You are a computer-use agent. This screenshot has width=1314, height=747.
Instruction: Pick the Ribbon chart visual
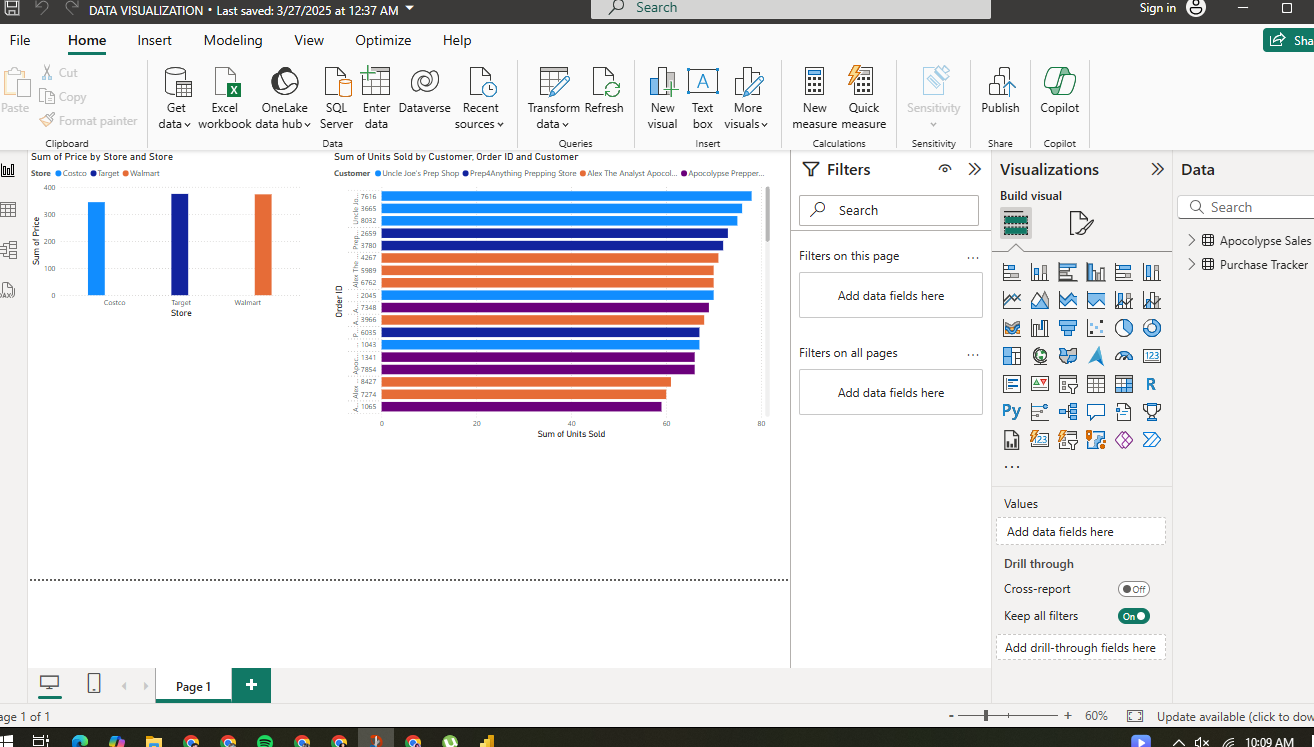coord(1012,328)
